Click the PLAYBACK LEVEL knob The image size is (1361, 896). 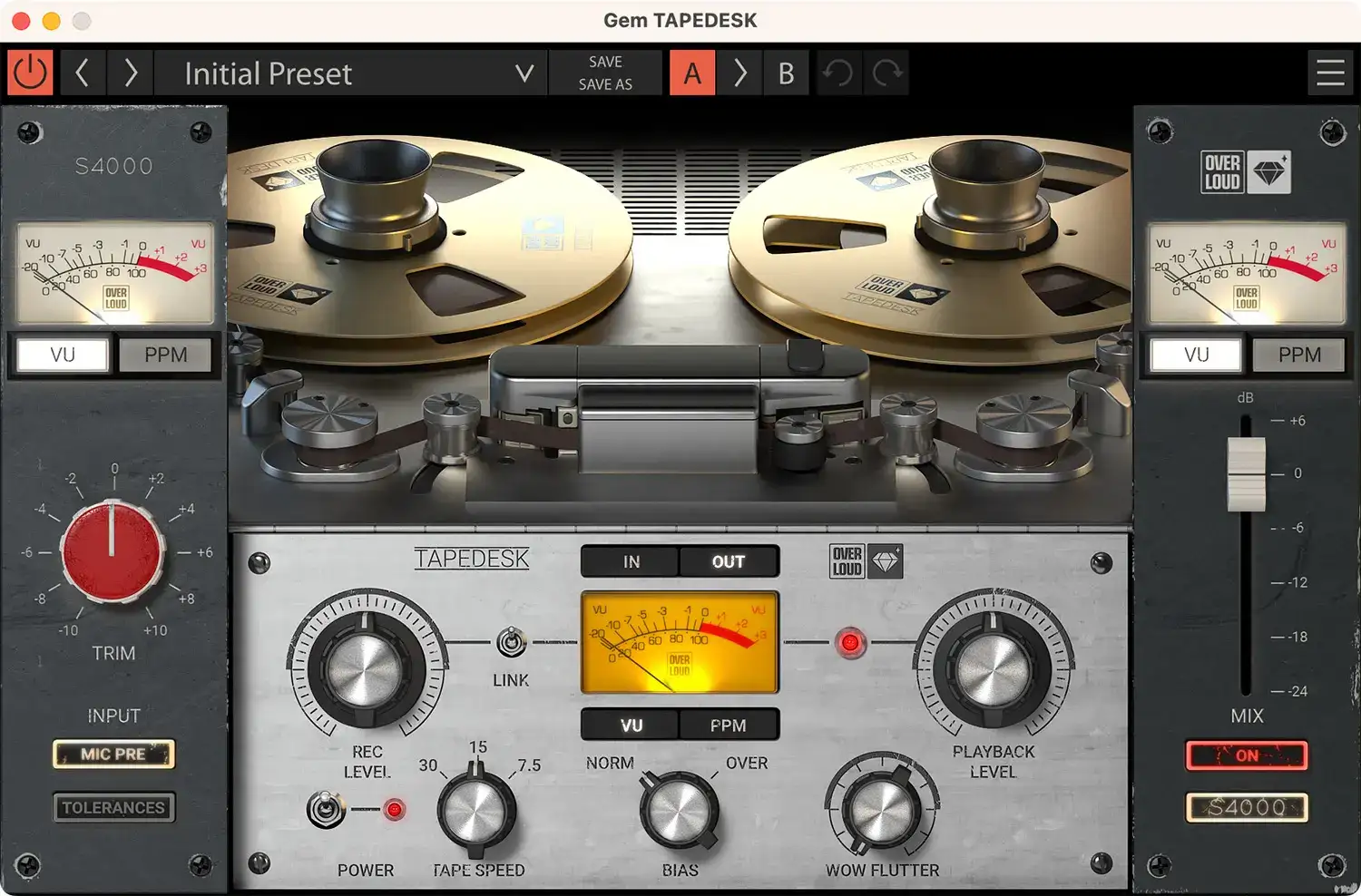click(x=993, y=669)
